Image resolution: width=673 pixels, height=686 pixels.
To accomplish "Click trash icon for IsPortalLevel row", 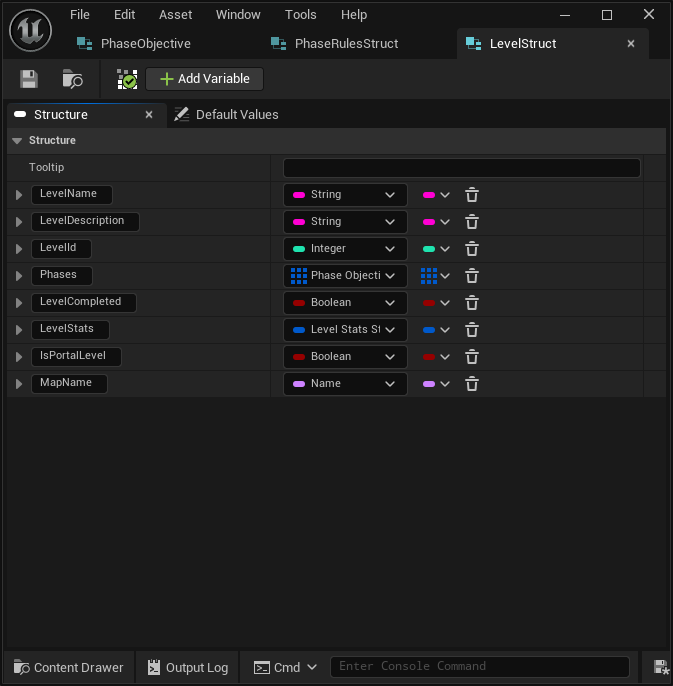I will (472, 357).
